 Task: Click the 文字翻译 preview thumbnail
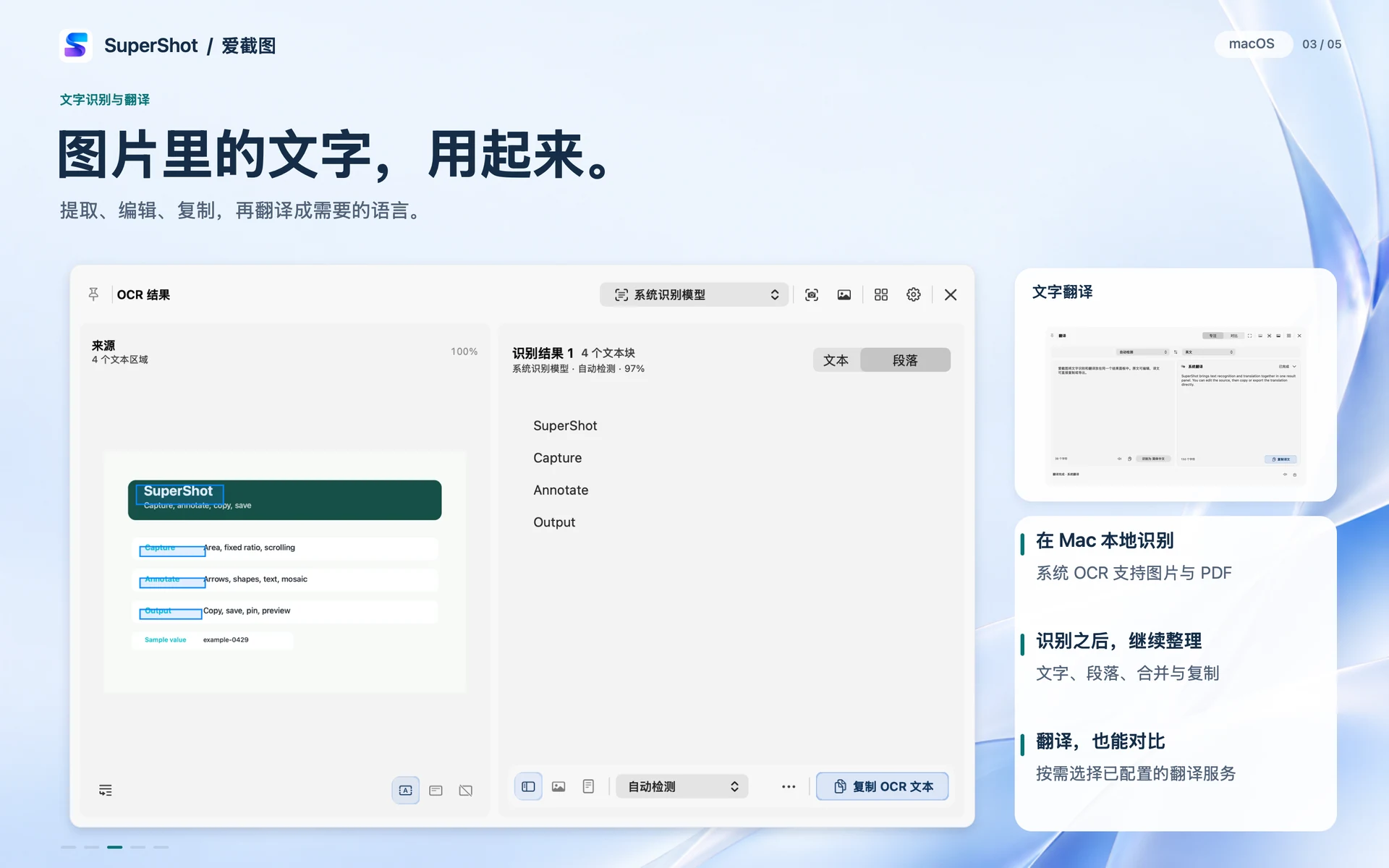[x=1176, y=406]
